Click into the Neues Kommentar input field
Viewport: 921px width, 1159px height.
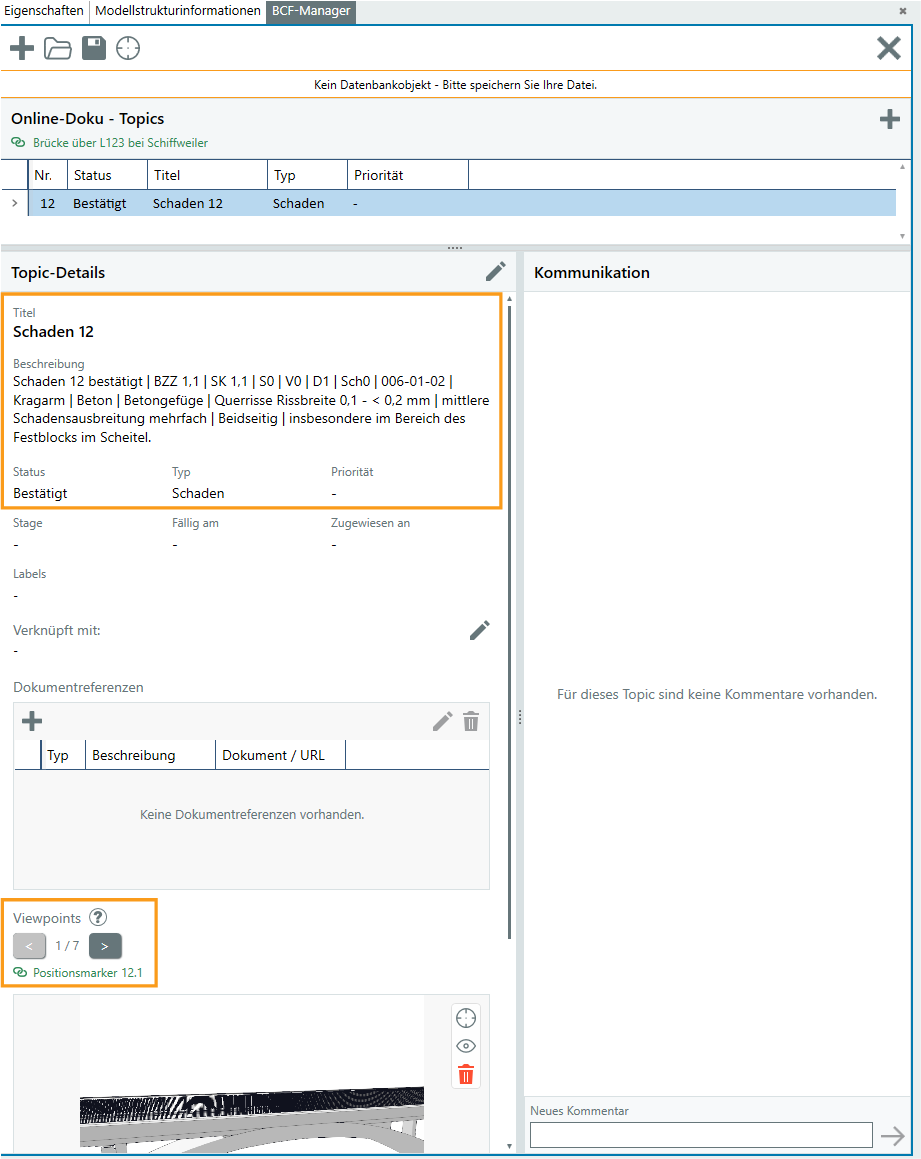tap(701, 1135)
